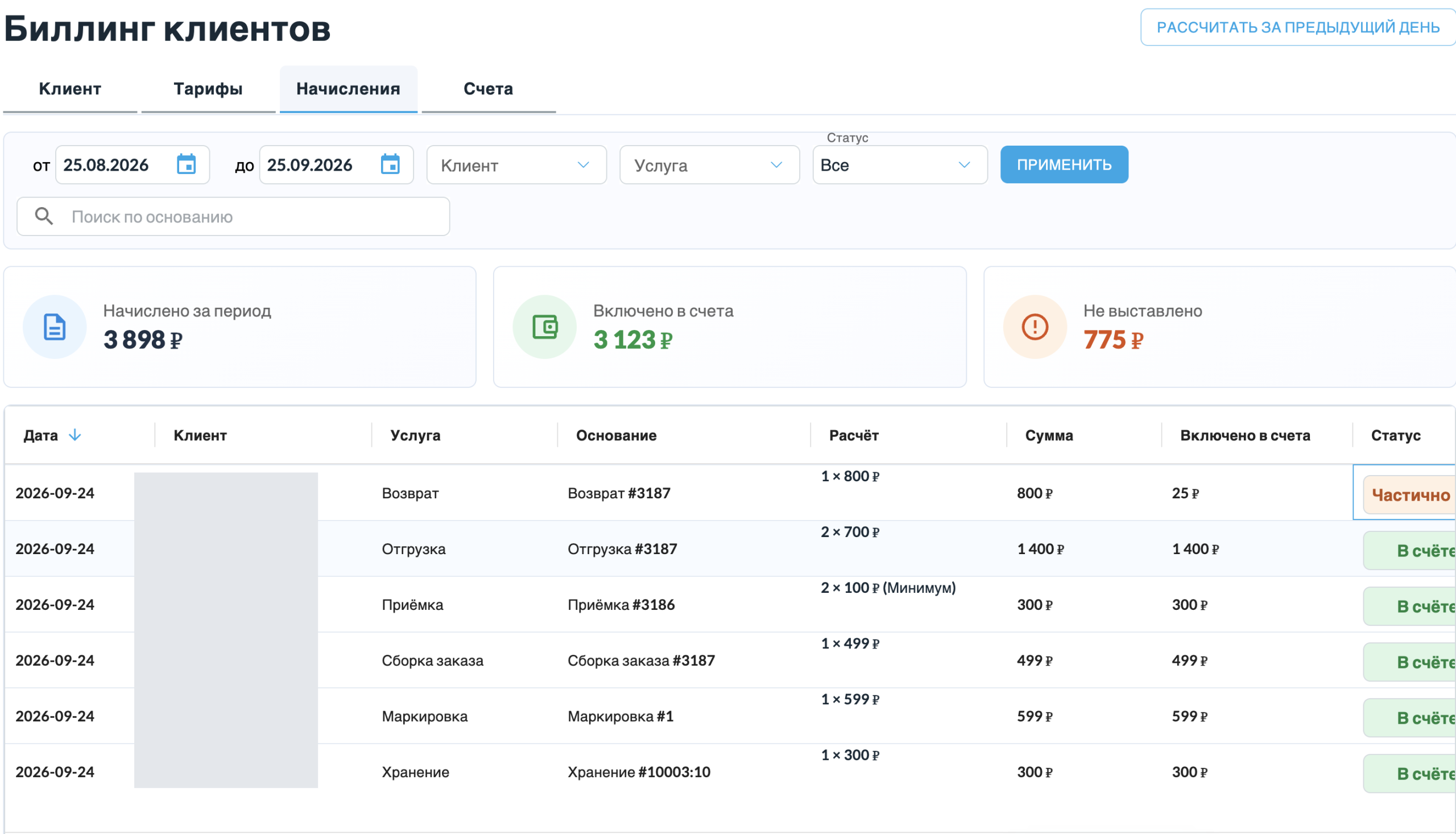
Task: Click the 1 400 ₽ sum in Отгрузка row
Action: (1040, 549)
